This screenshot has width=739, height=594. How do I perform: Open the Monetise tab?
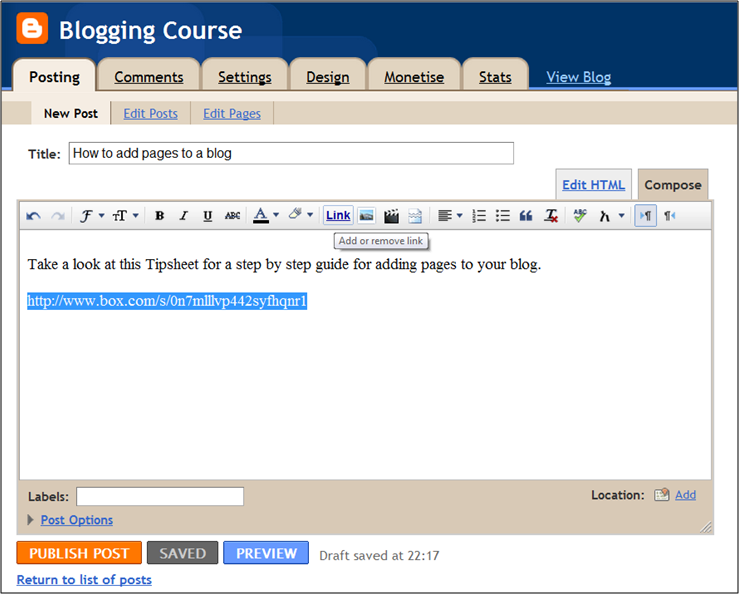[414, 77]
